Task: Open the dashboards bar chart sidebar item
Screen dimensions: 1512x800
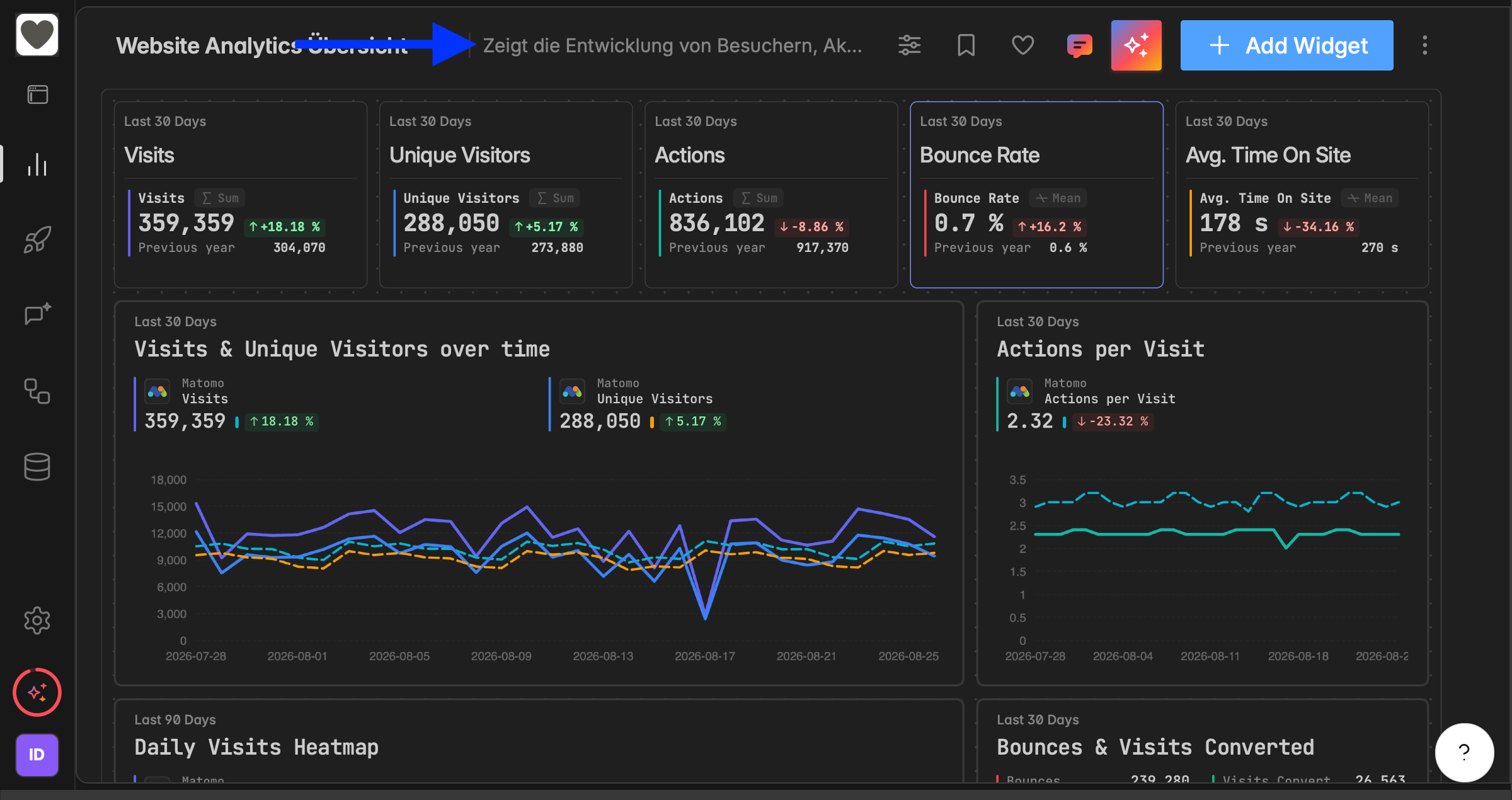Action: tap(37, 164)
